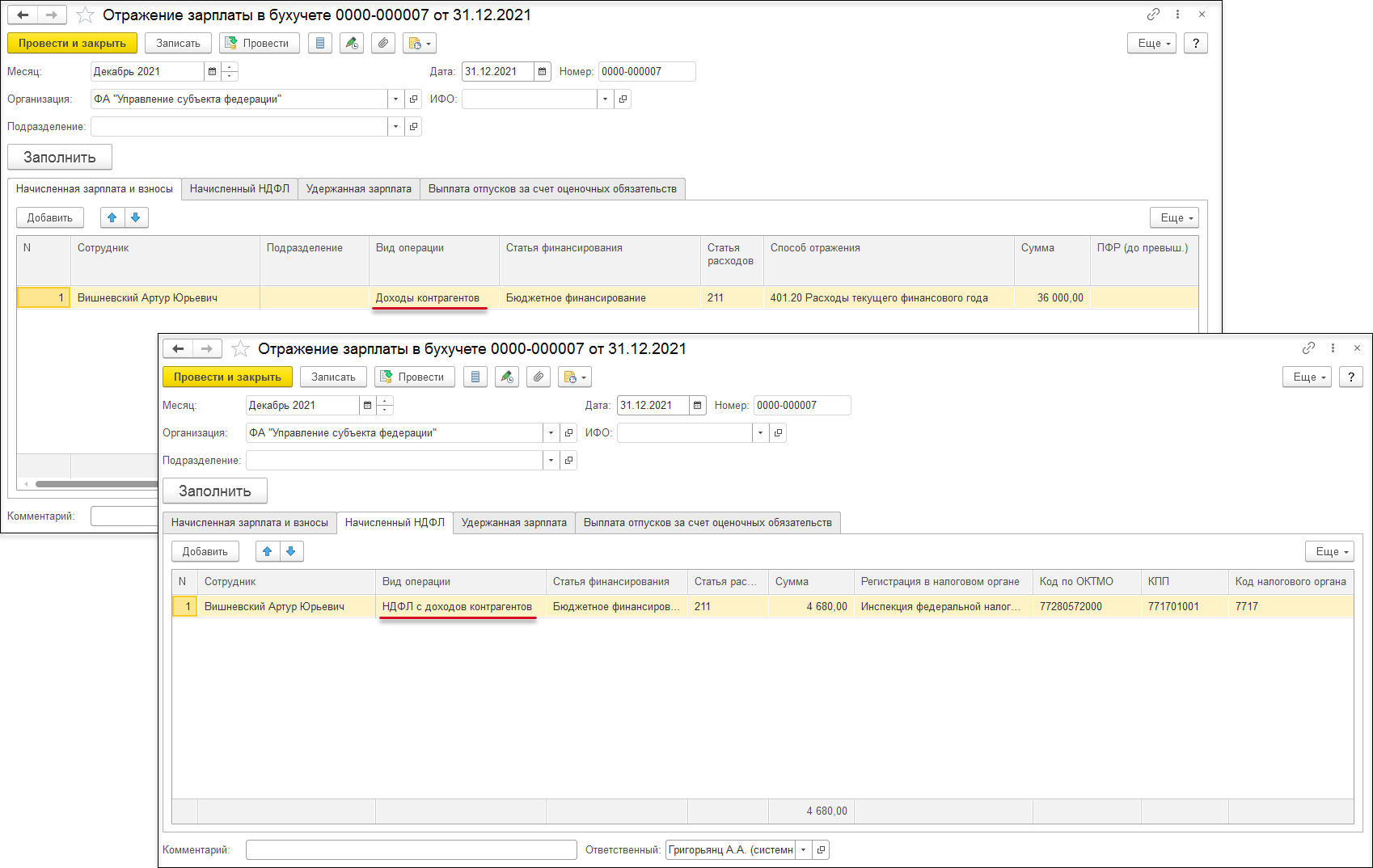The width and height of the screenshot is (1373, 868).
Task: Open calendar picker for Месяц in back window
Action: coord(212,71)
